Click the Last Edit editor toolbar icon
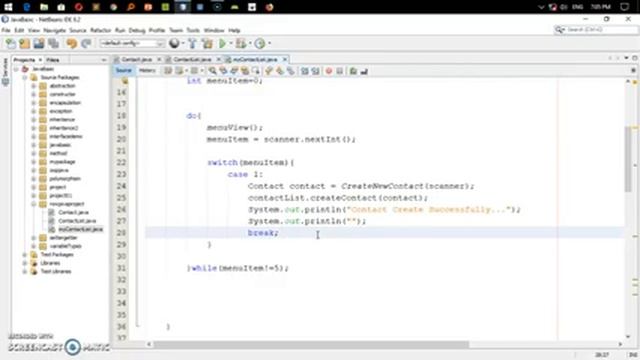 pos(168,71)
